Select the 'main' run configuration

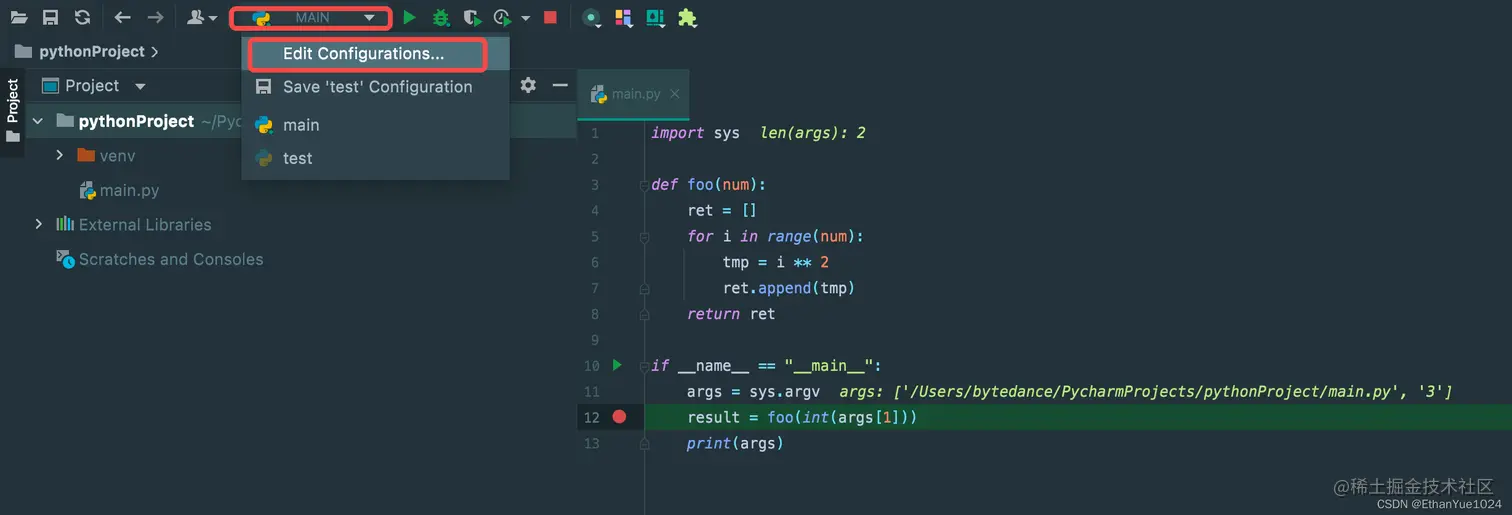(x=376, y=125)
